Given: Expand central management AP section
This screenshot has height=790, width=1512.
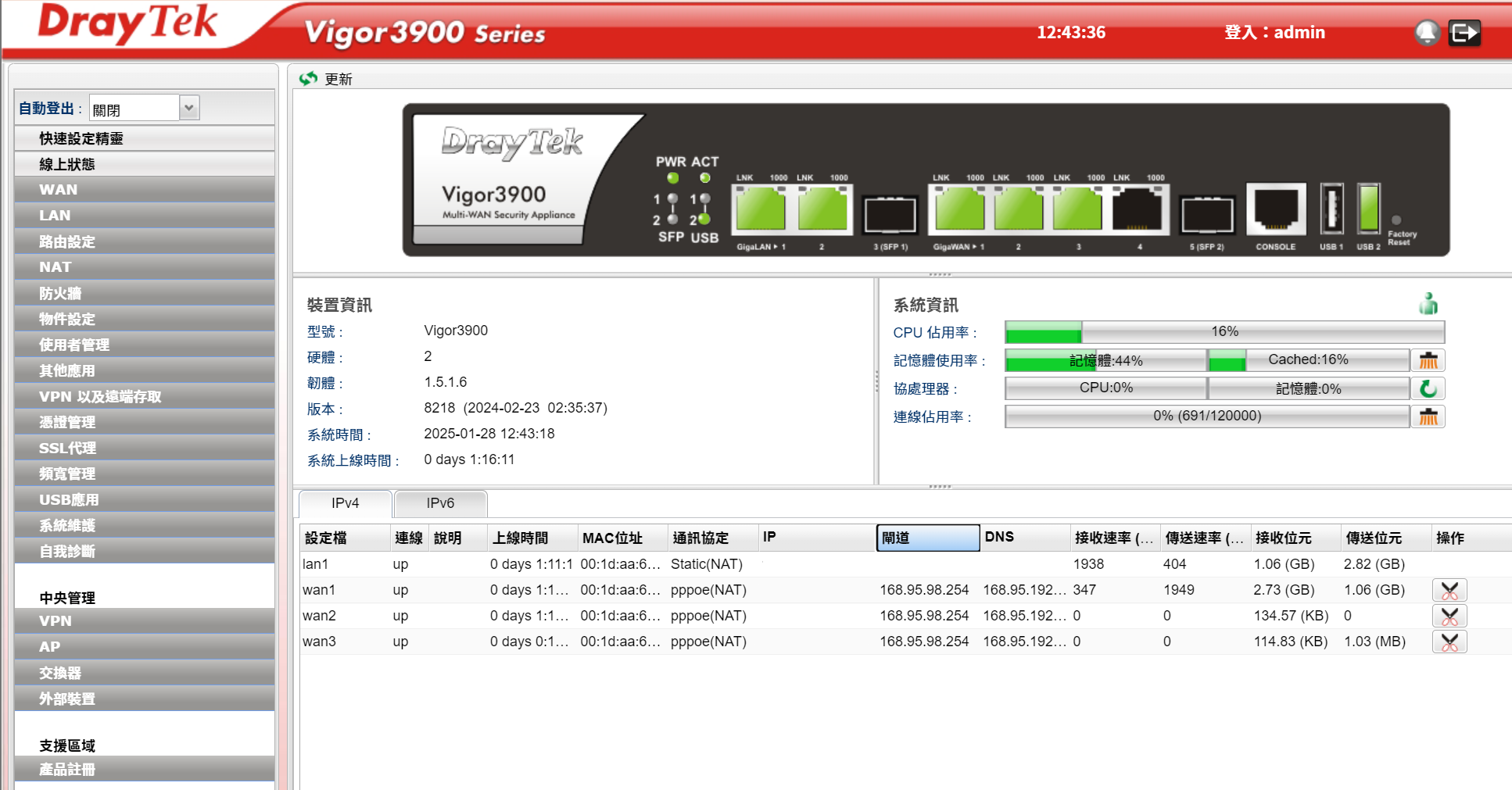Looking at the screenshot, I should coord(144,646).
